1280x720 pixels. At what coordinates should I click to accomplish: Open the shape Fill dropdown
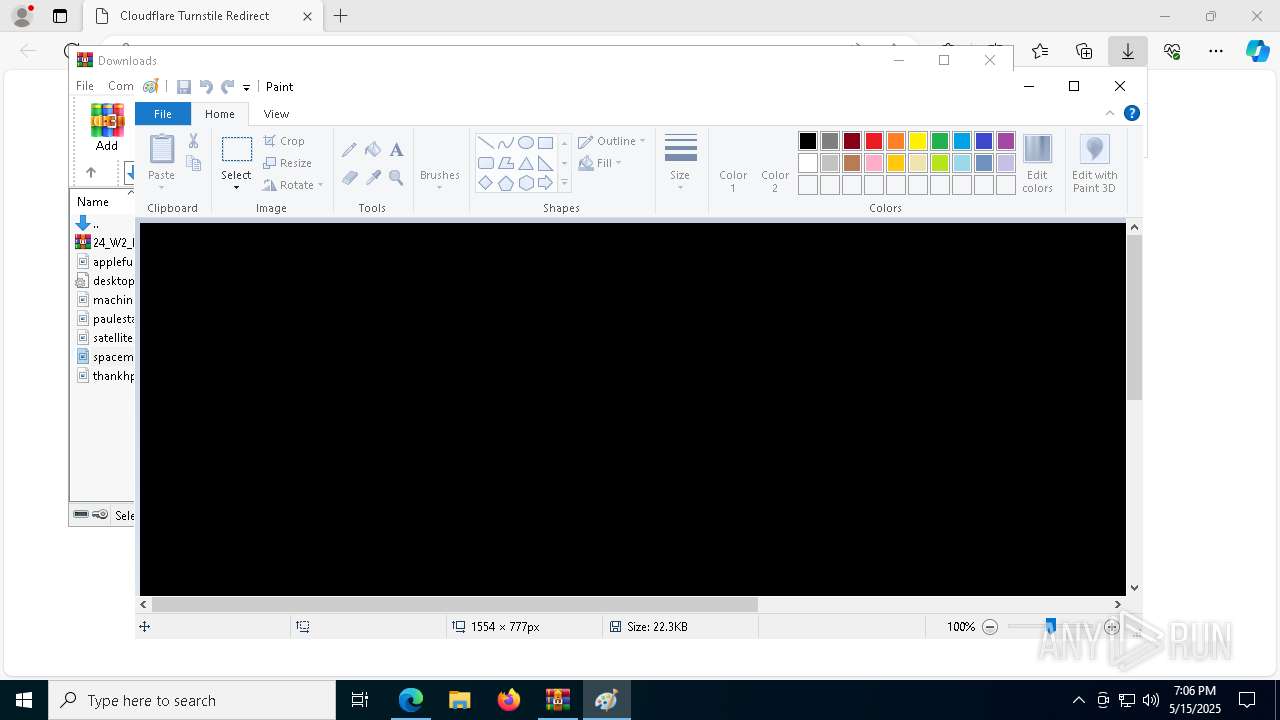coord(600,163)
